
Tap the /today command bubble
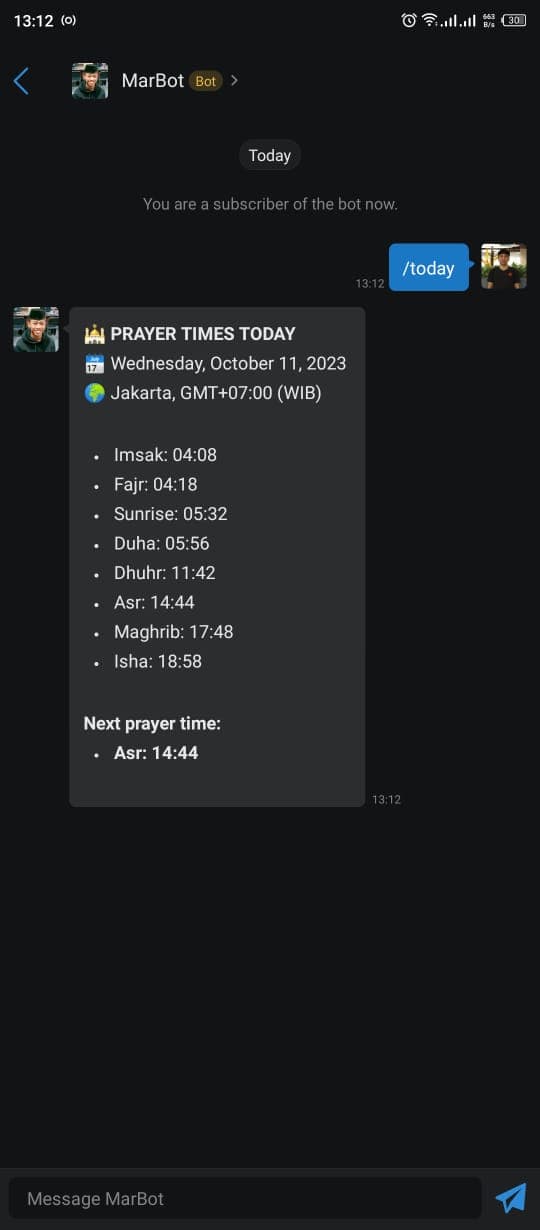click(x=429, y=267)
